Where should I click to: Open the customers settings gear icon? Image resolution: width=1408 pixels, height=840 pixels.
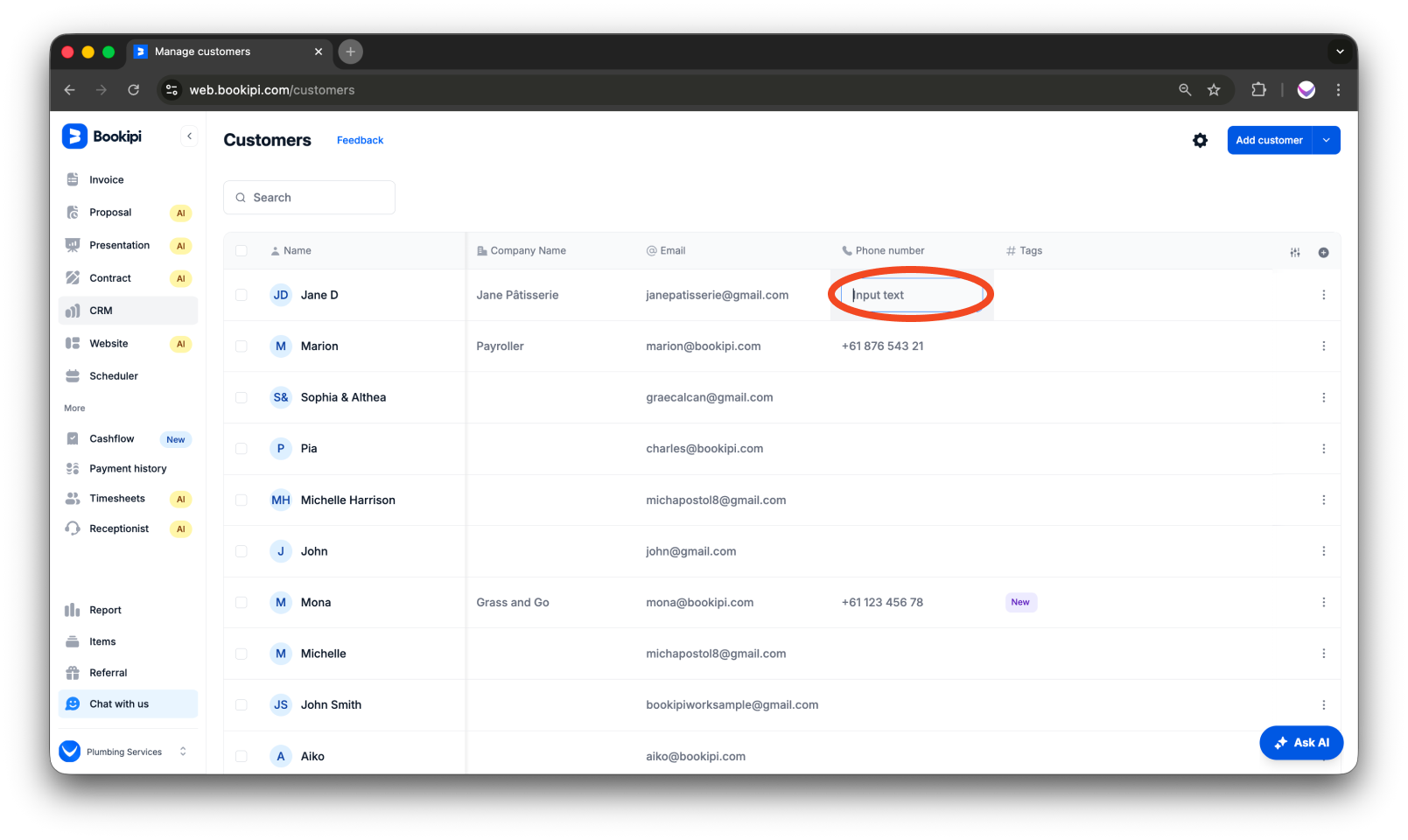1200,140
